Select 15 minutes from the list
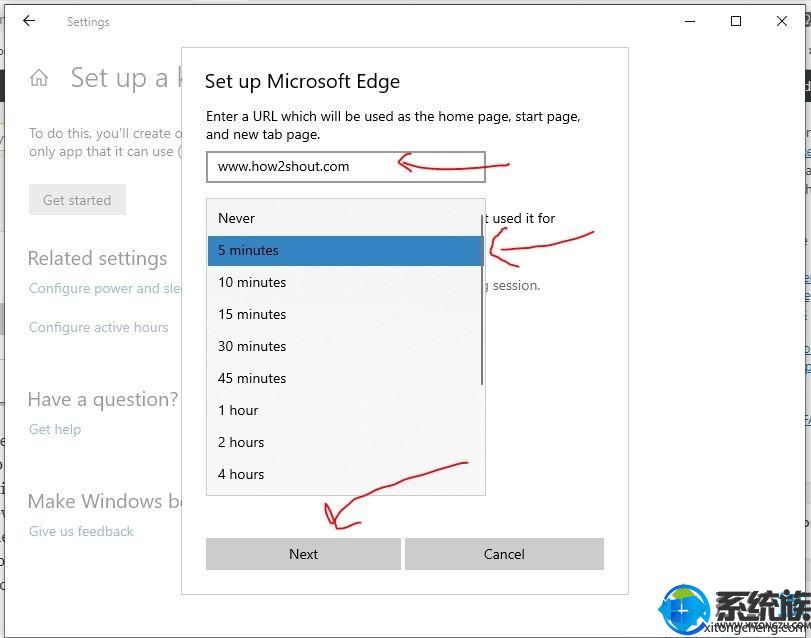811x638 pixels. [x=344, y=314]
